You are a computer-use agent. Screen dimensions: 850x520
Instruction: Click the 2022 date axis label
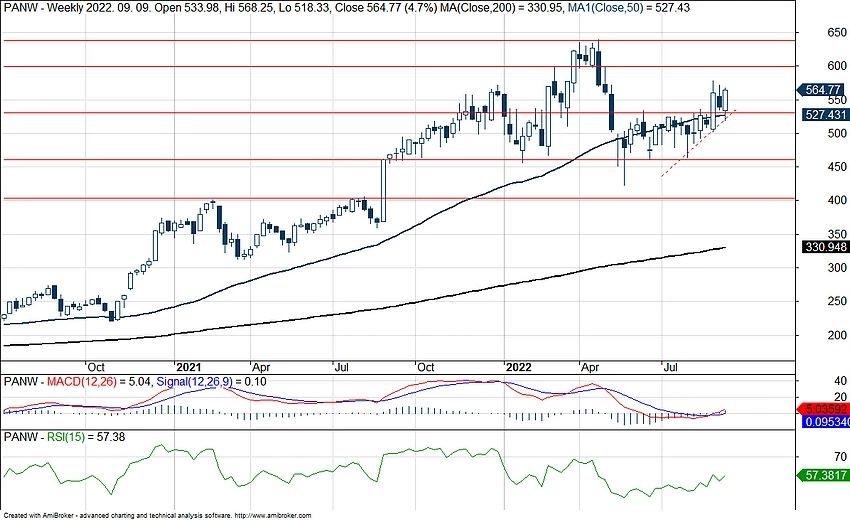(x=519, y=367)
